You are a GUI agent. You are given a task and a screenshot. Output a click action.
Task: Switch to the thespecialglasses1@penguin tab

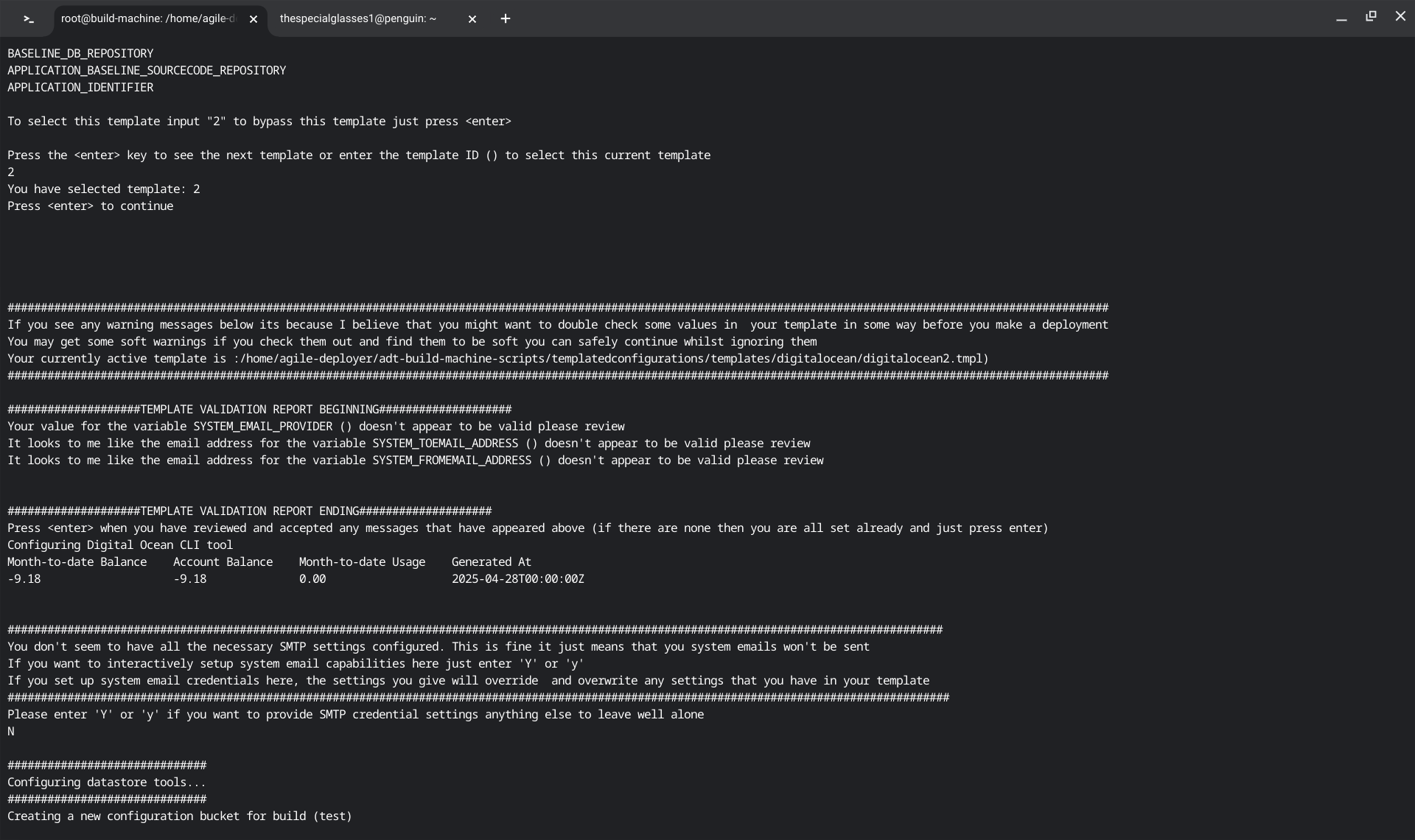tap(358, 19)
